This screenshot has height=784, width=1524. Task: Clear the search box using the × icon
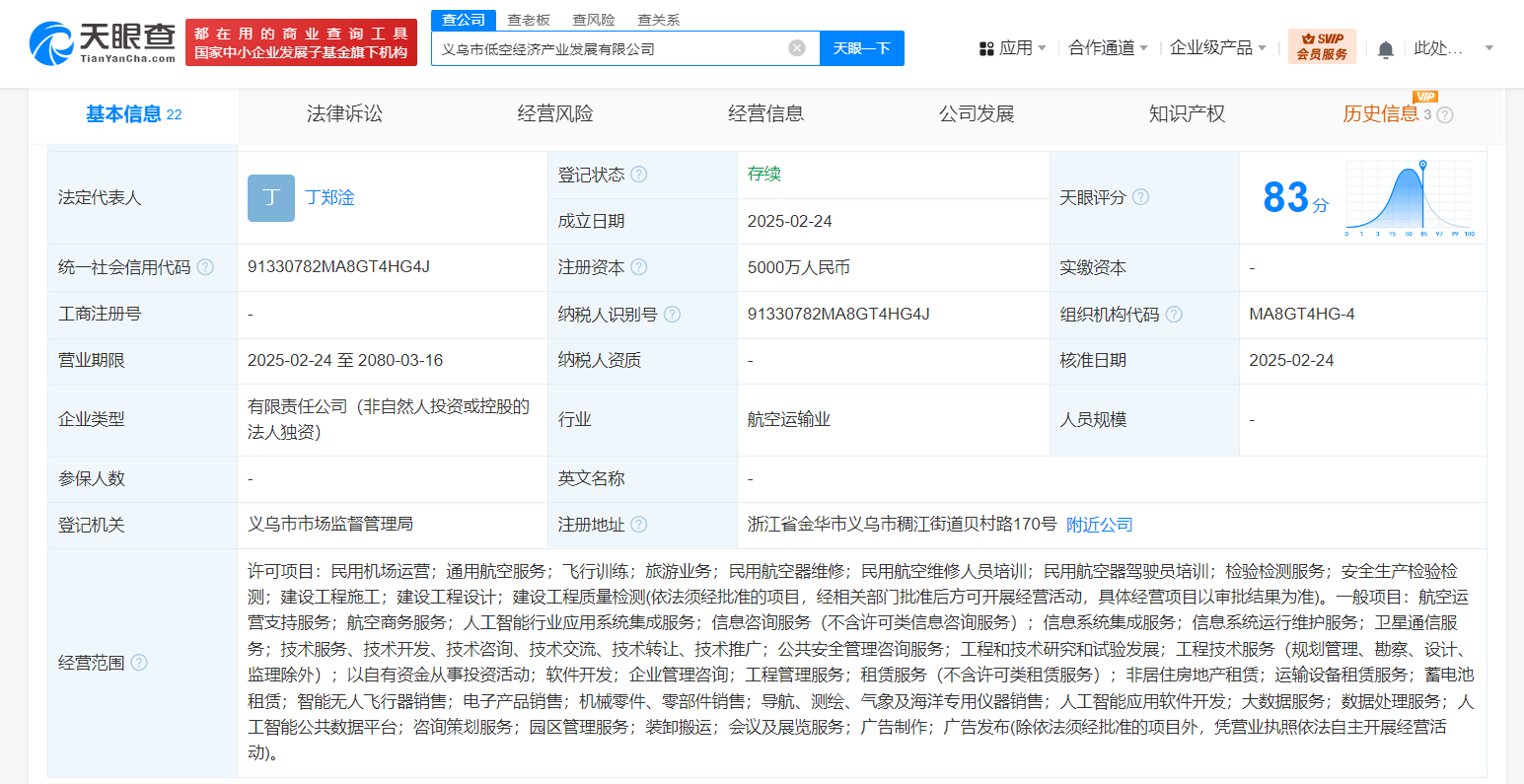pyautogui.click(x=797, y=47)
